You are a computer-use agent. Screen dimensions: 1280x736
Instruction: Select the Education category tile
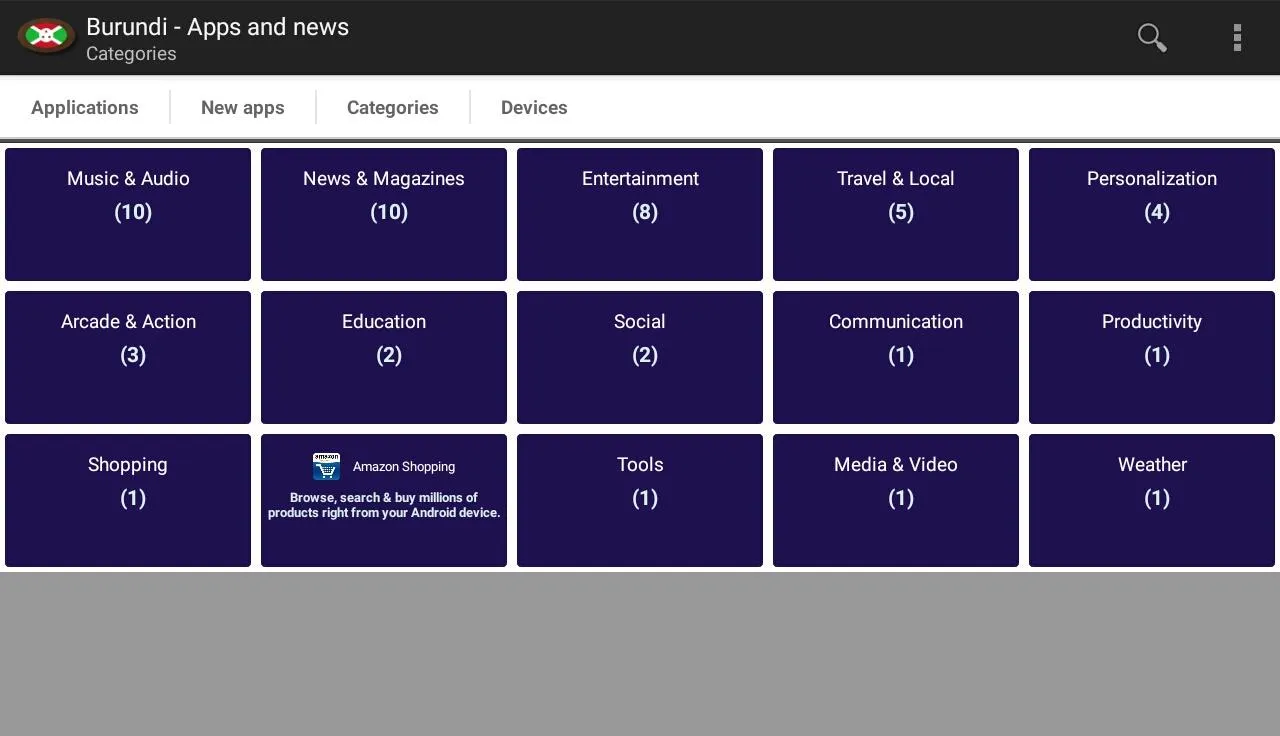click(x=384, y=357)
